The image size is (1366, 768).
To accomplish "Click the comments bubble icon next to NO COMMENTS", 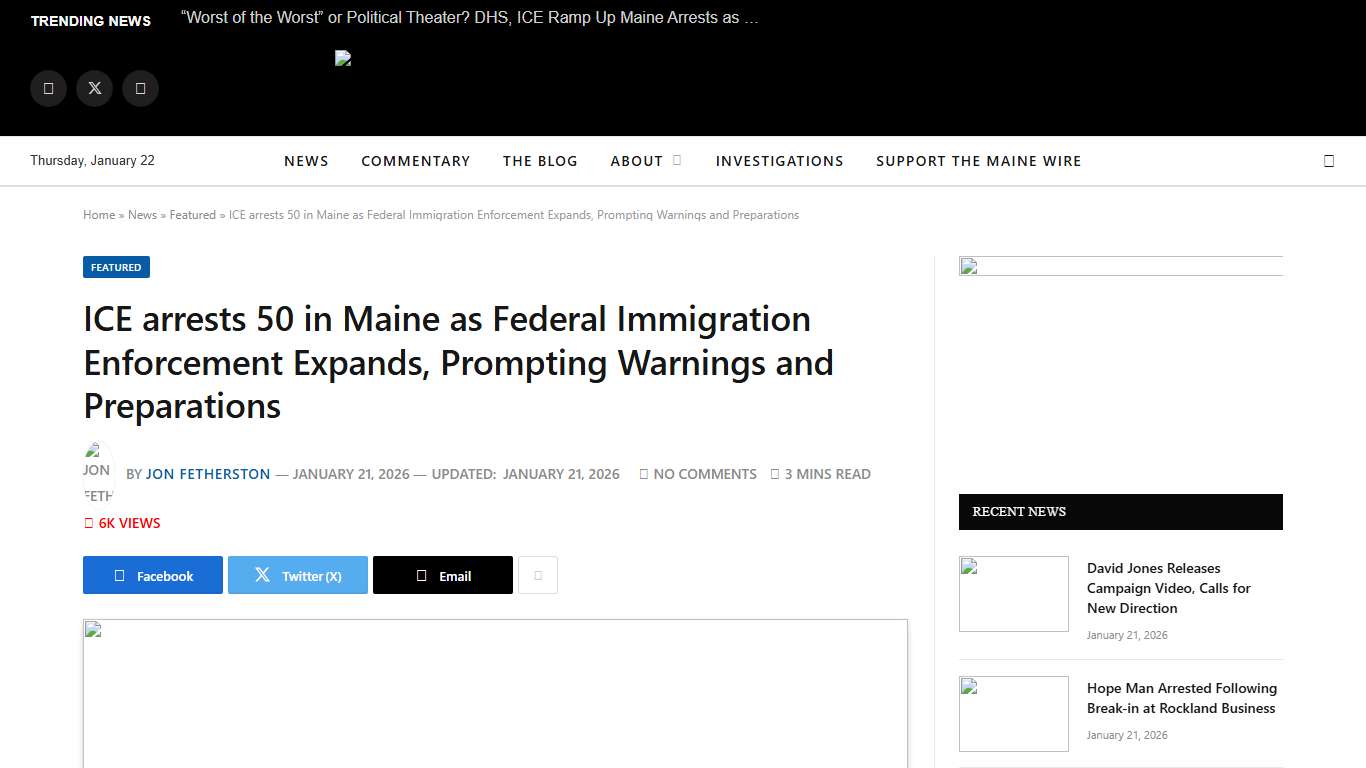I will [643, 473].
